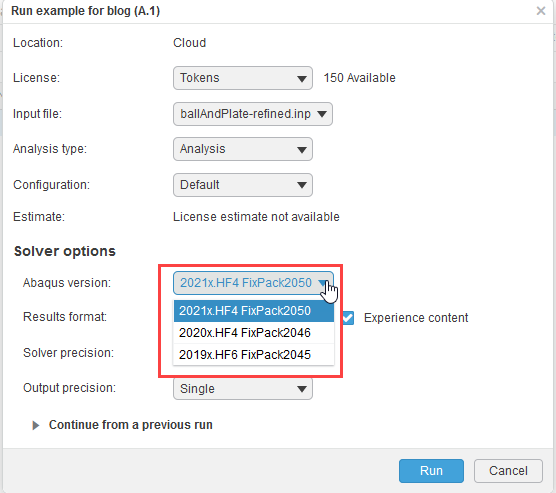Select 2021x.HF4 FixPack2050 from the list
The height and width of the screenshot is (493, 556).
[254, 311]
